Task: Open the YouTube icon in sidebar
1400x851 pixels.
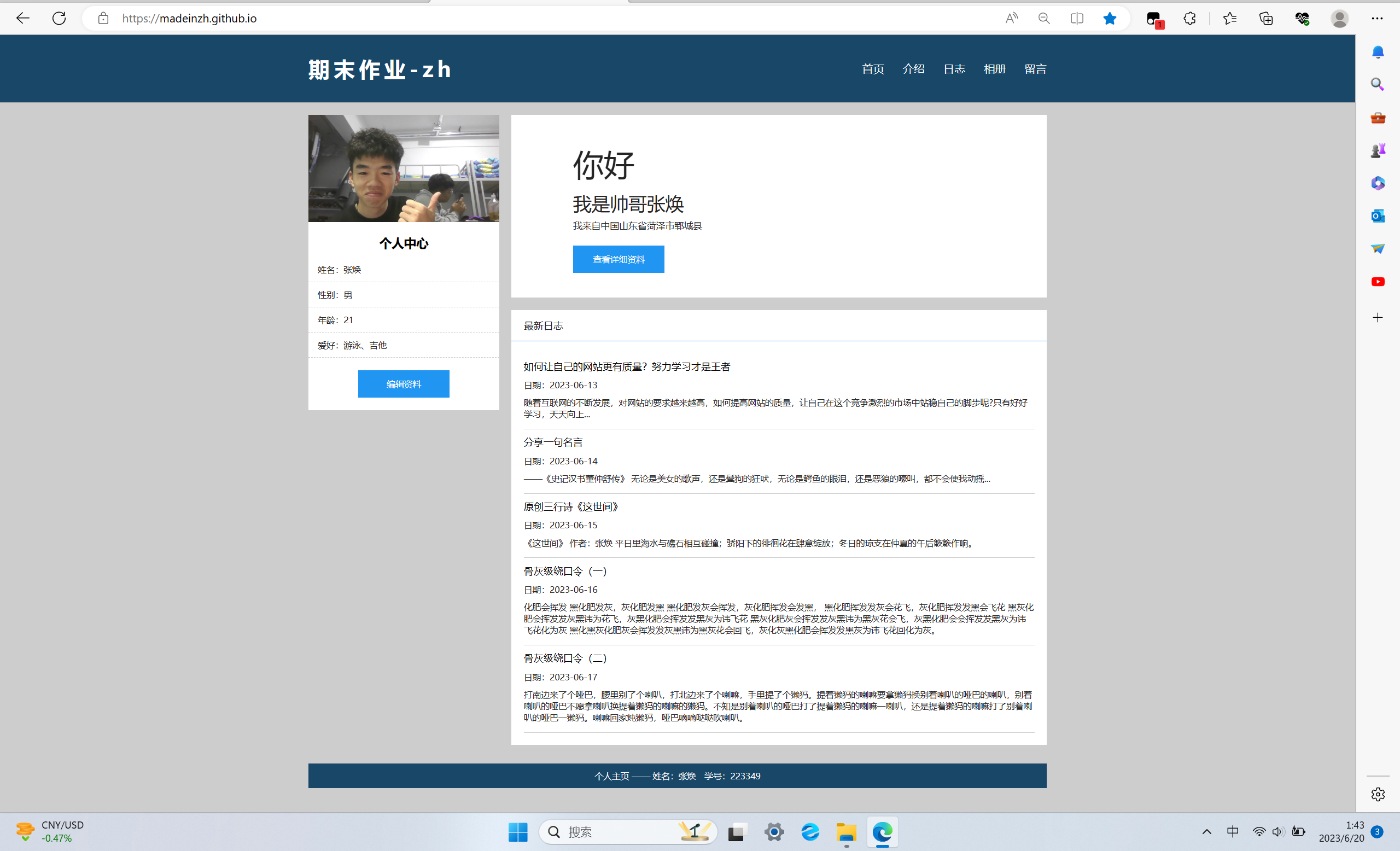Action: [1377, 282]
